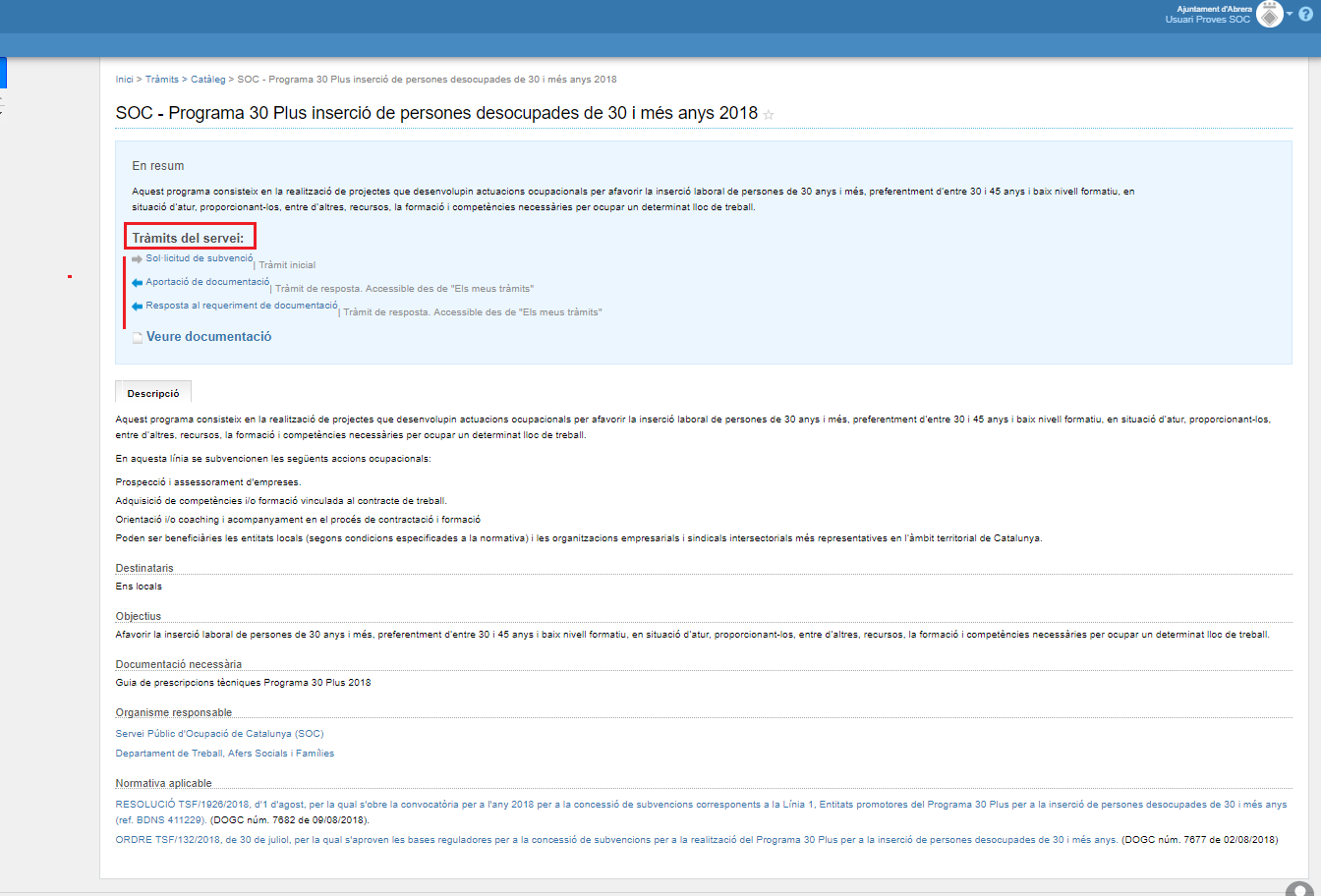Open Resposta al requeriment de documentació link
The image size is (1321, 896).
tap(241, 306)
